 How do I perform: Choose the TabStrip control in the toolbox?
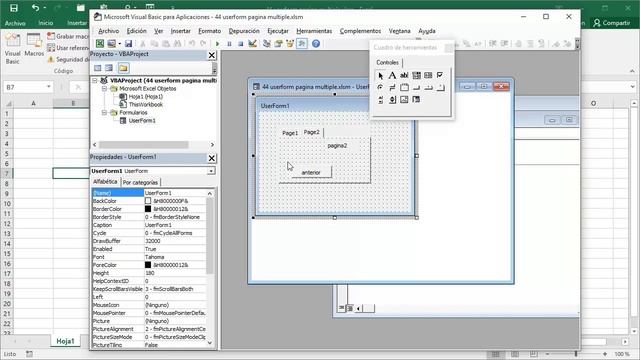tap(428, 87)
